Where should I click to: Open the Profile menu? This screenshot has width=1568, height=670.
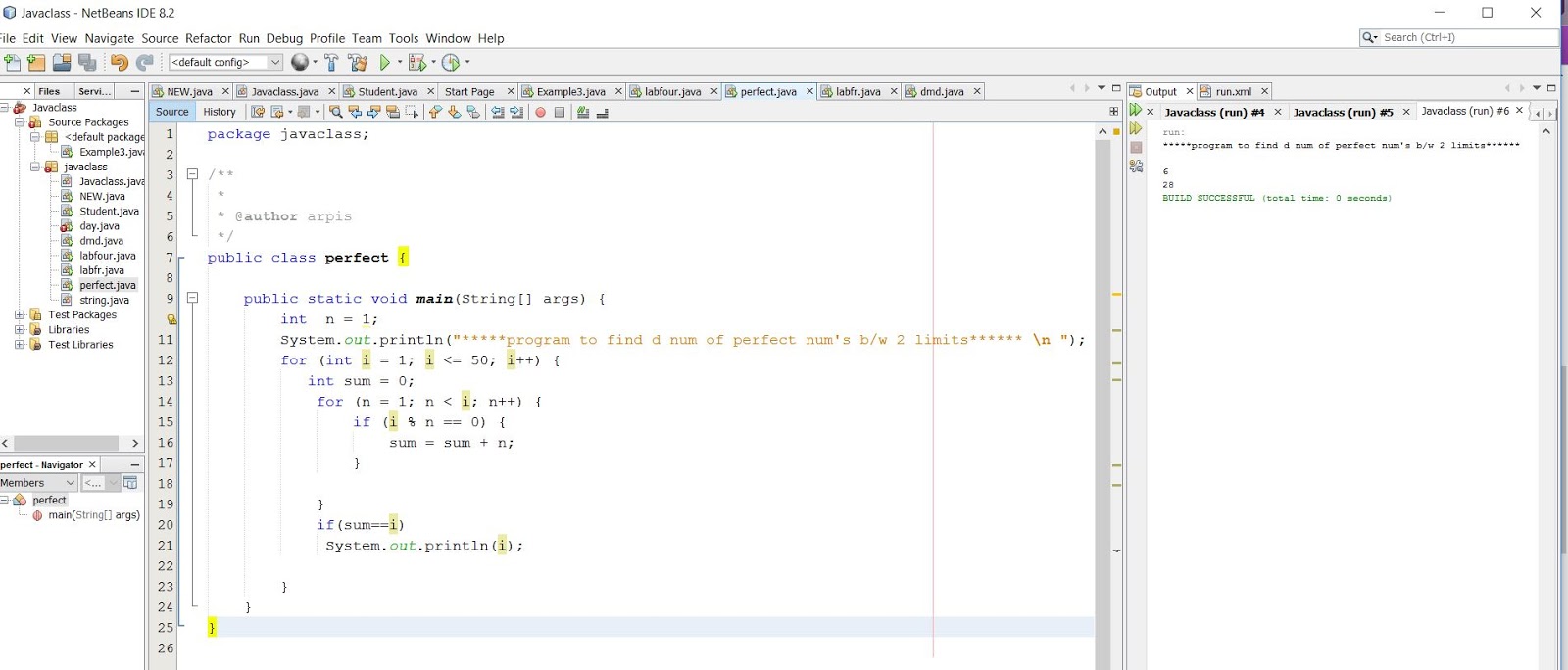coord(327,38)
